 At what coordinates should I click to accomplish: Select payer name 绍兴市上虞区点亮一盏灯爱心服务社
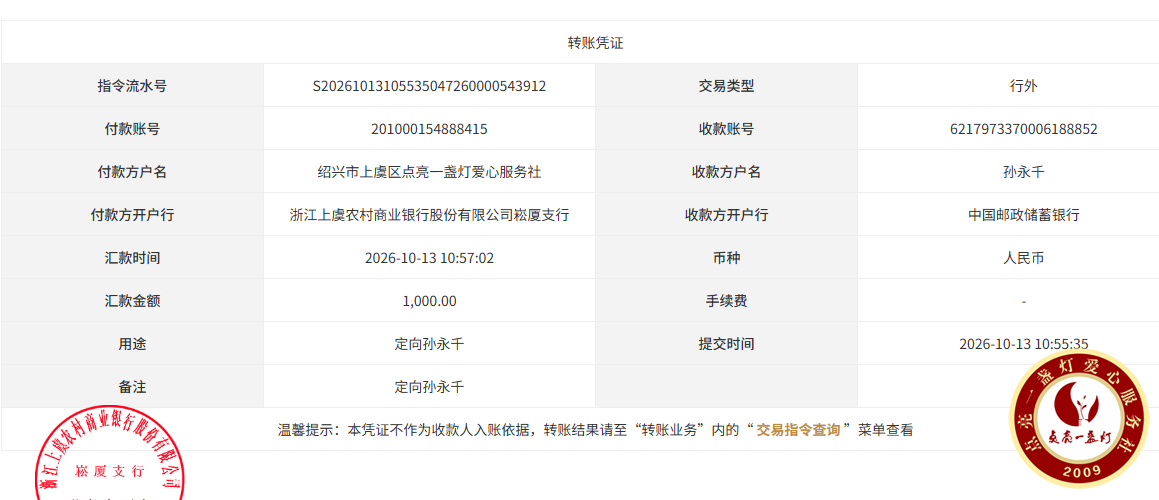pos(429,172)
